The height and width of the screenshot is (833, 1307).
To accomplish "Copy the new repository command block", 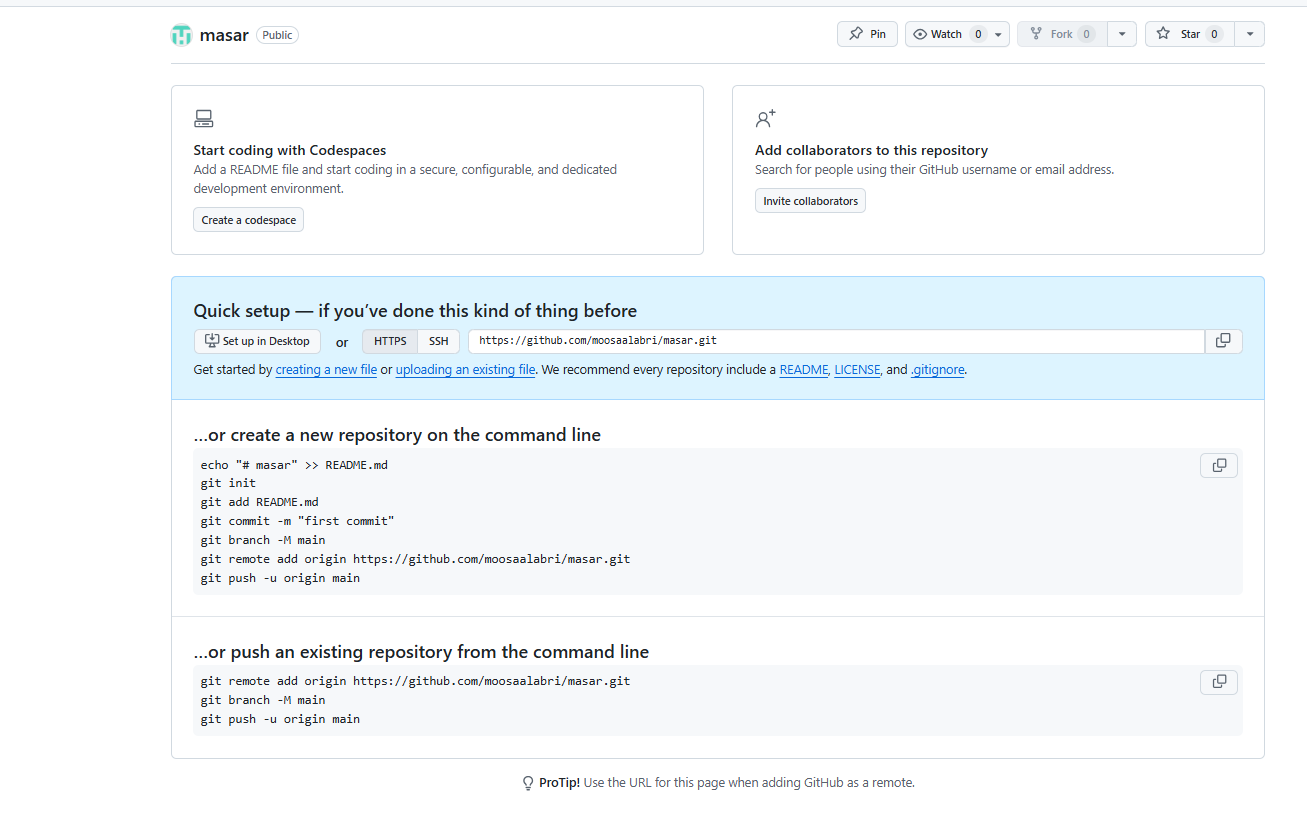I will click(x=1218, y=465).
